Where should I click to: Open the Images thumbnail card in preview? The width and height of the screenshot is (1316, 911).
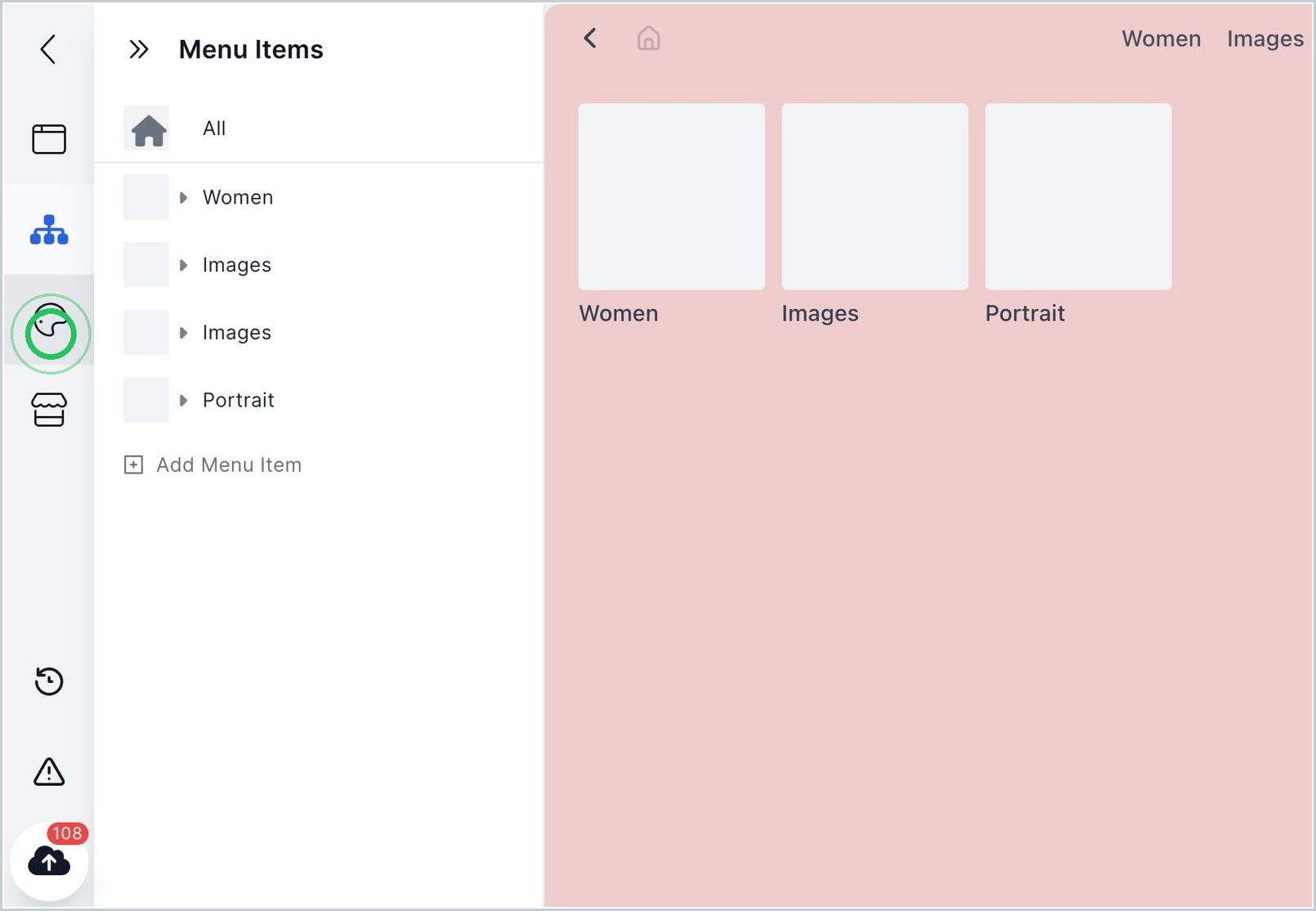(875, 196)
